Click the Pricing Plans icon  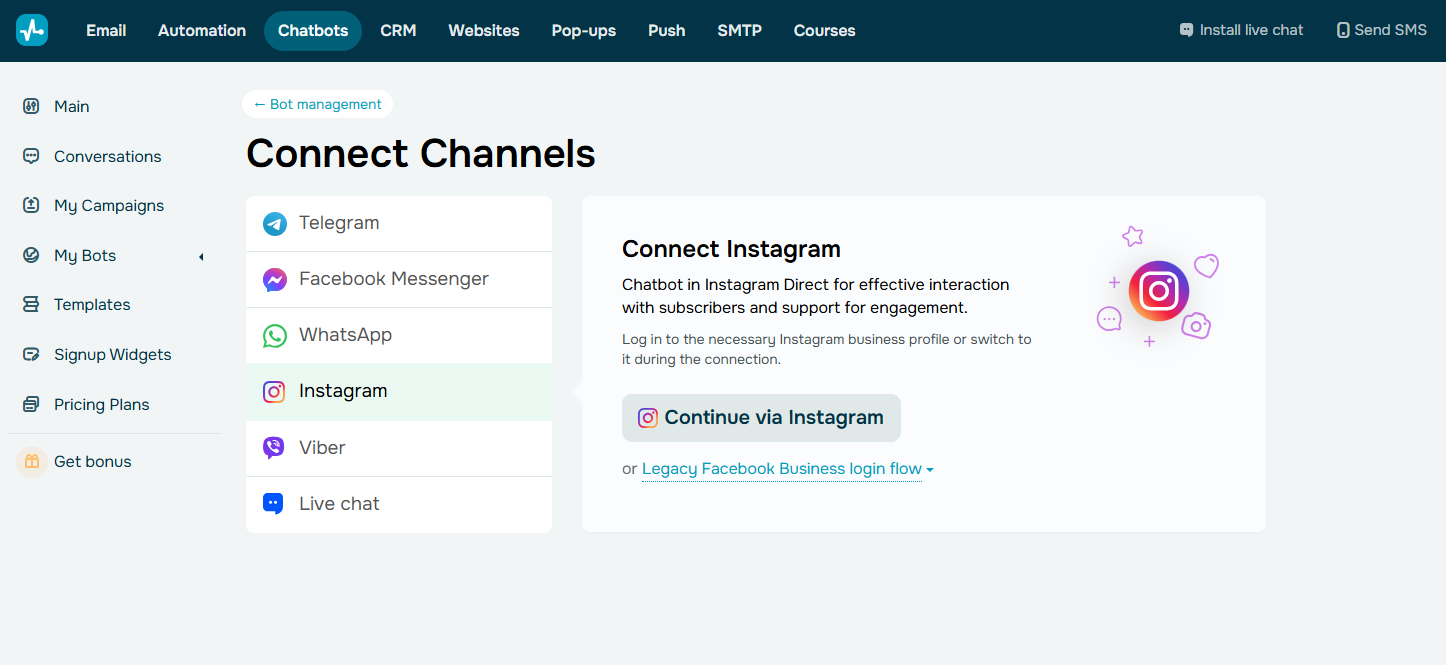click(x=31, y=404)
